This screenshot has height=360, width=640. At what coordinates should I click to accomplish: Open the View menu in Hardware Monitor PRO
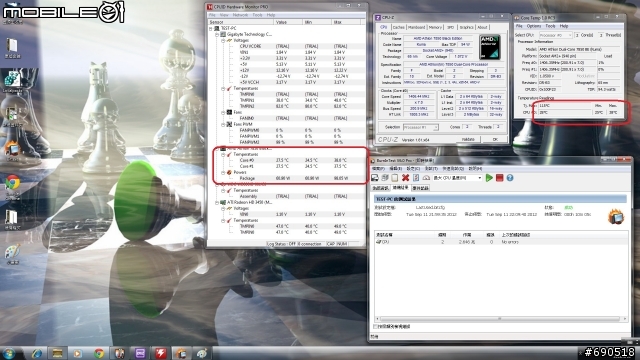click(x=224, y=15)
